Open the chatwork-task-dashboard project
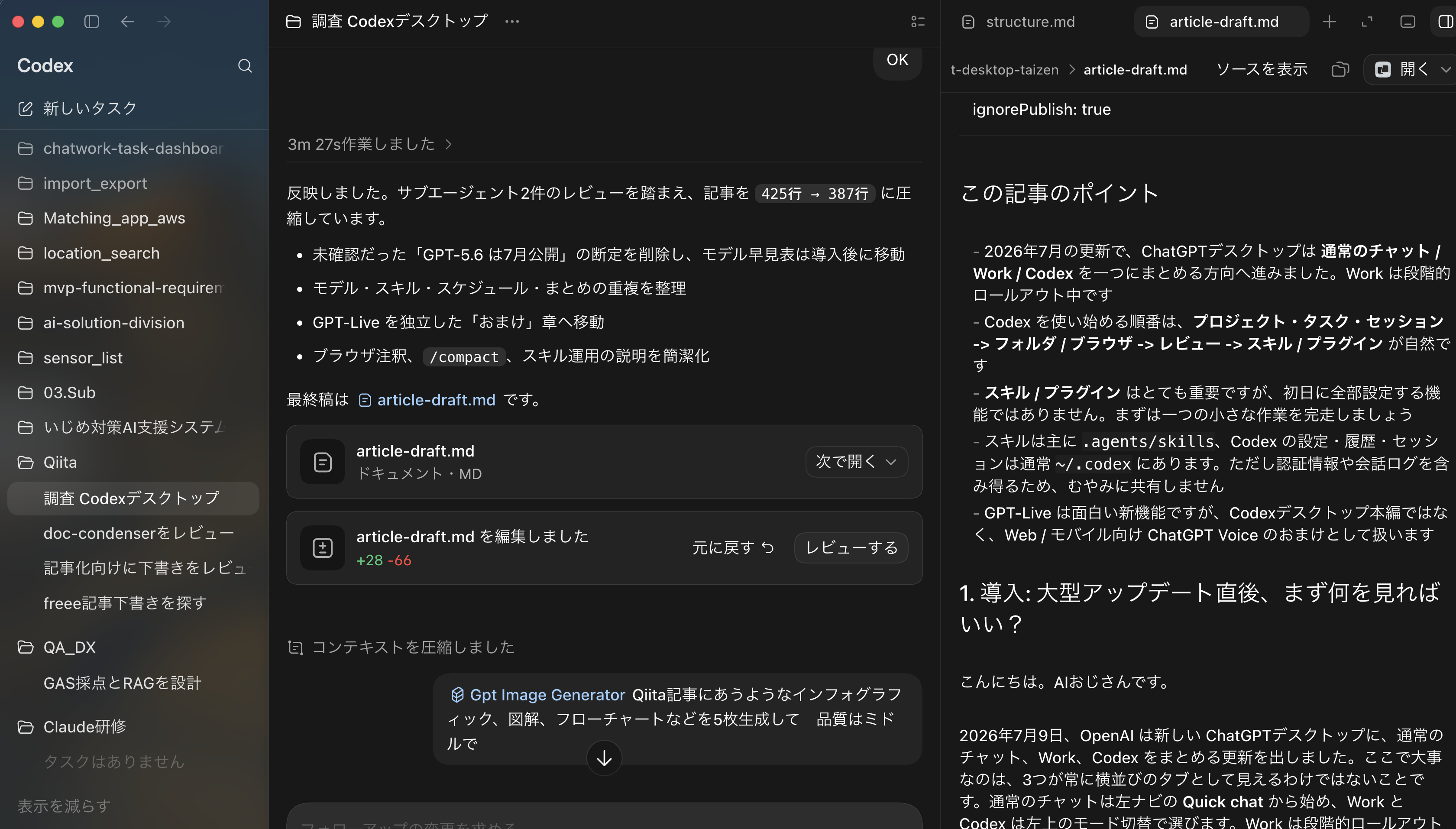This screenshot has height=829, width=1456. pos(133,148)
